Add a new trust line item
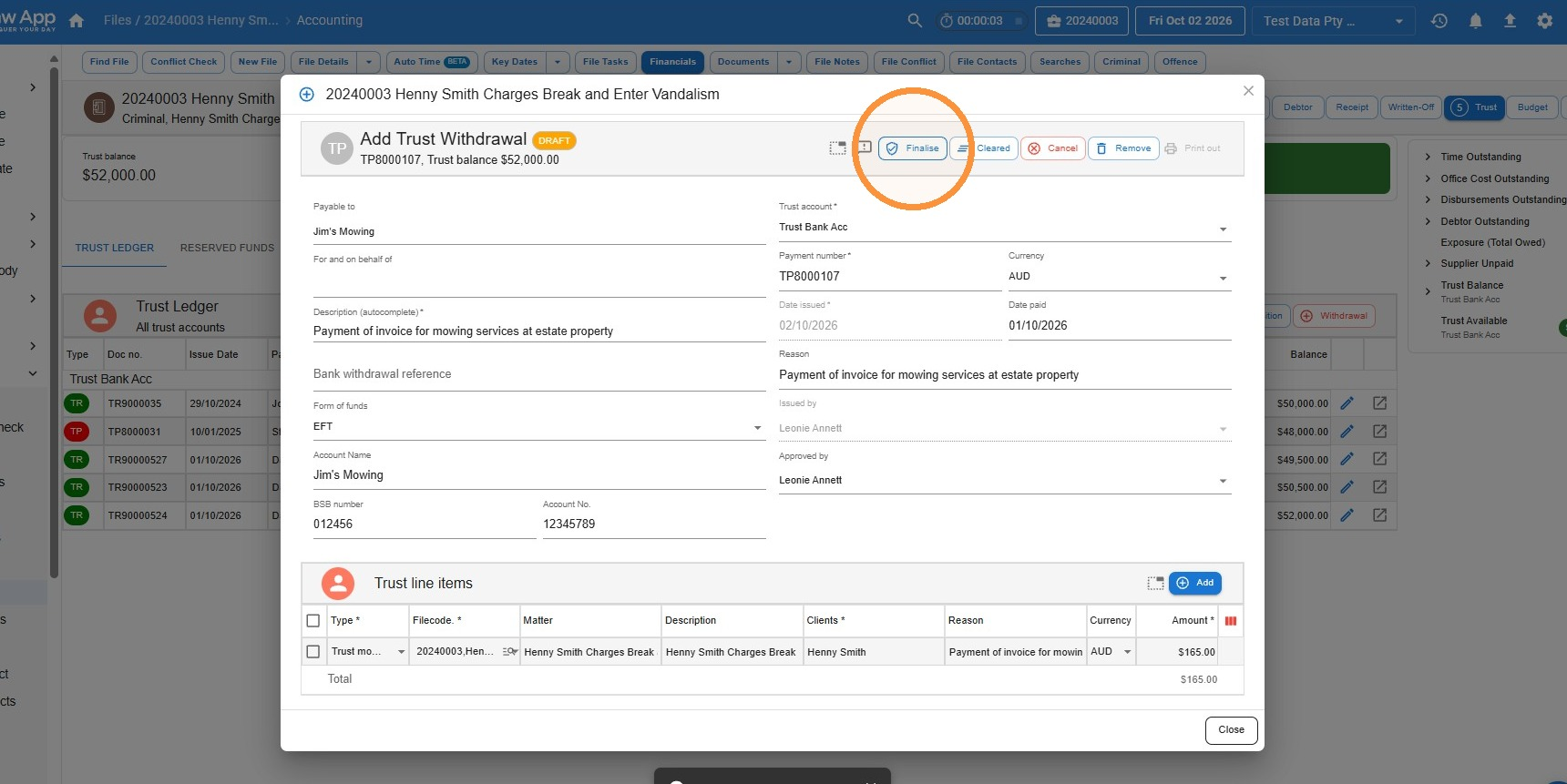The image size is (1567, 784). [1195, 583]
